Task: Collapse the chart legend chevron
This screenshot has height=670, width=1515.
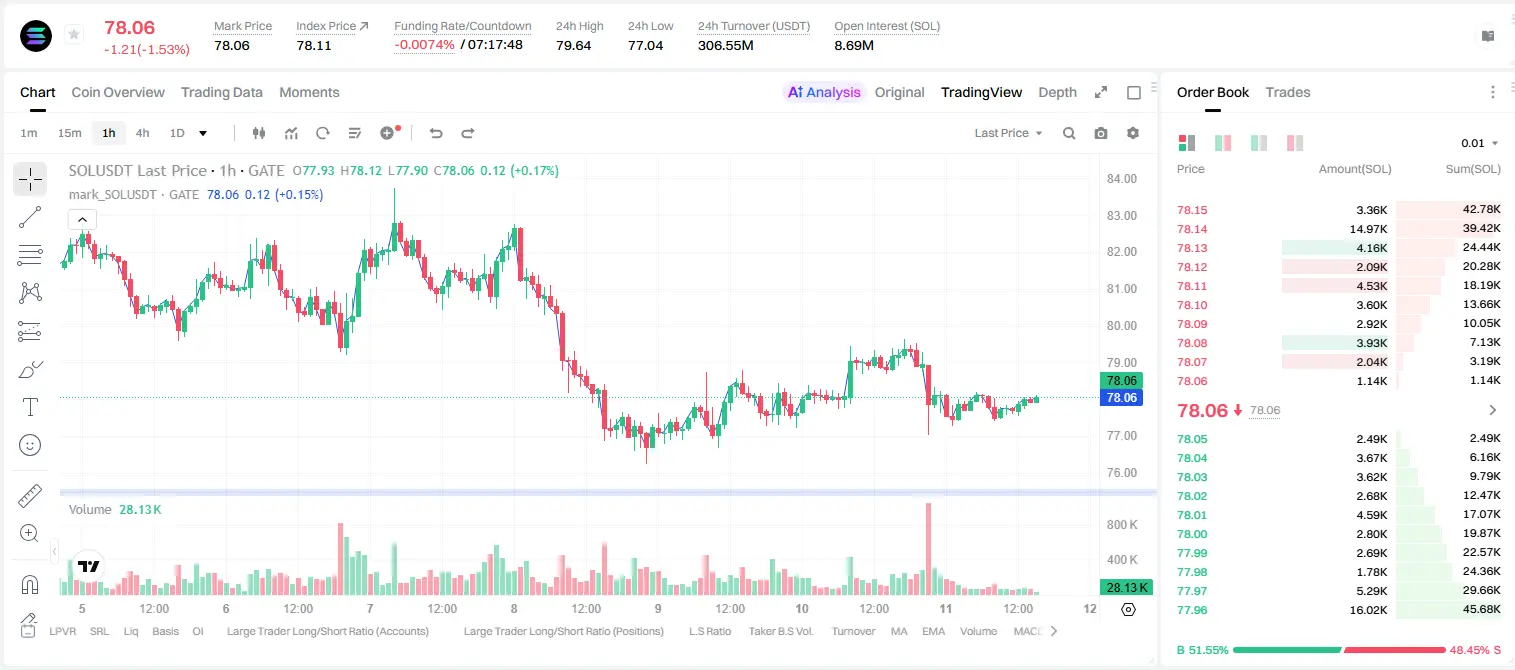Action: (x=82, y=220)
